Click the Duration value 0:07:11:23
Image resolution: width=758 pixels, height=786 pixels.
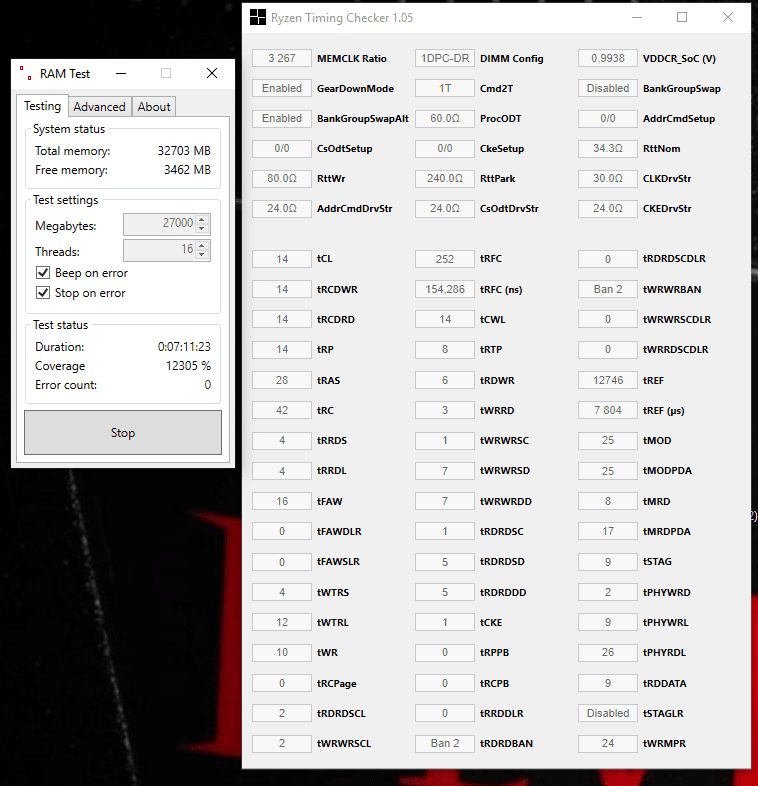tap(184, 347)
